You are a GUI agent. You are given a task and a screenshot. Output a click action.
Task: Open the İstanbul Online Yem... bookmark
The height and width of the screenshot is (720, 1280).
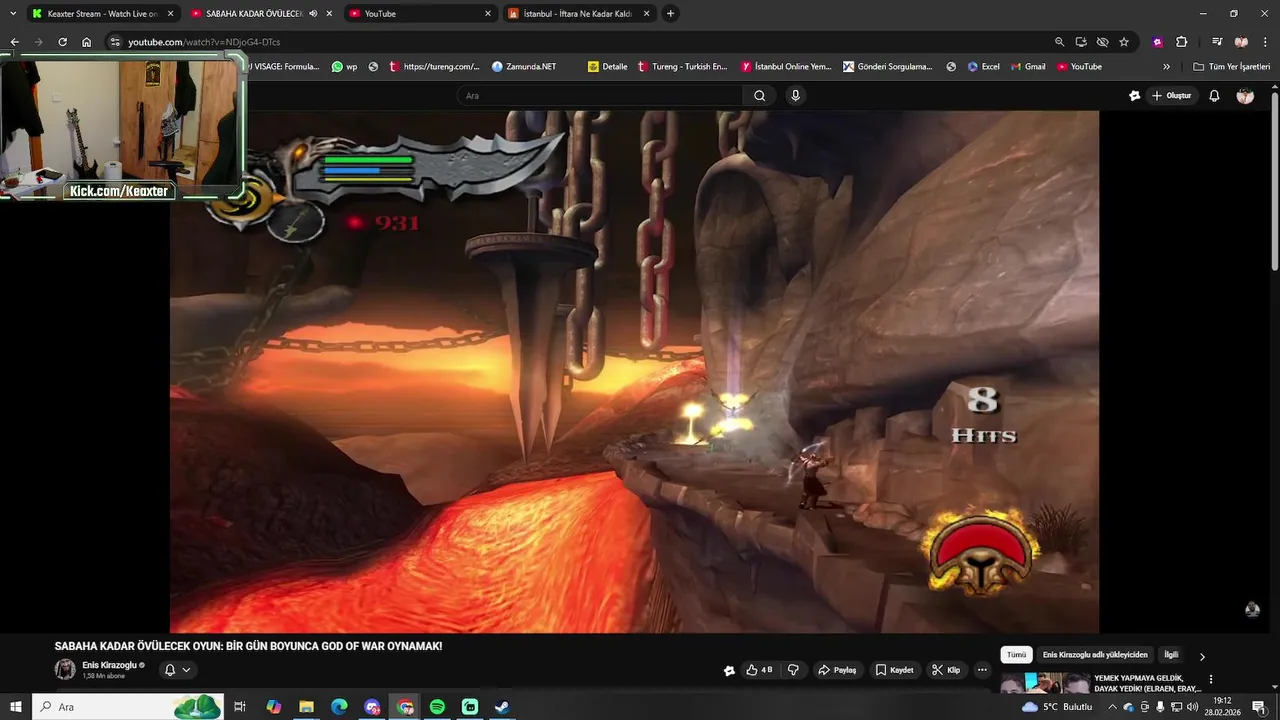coord(786,67)
